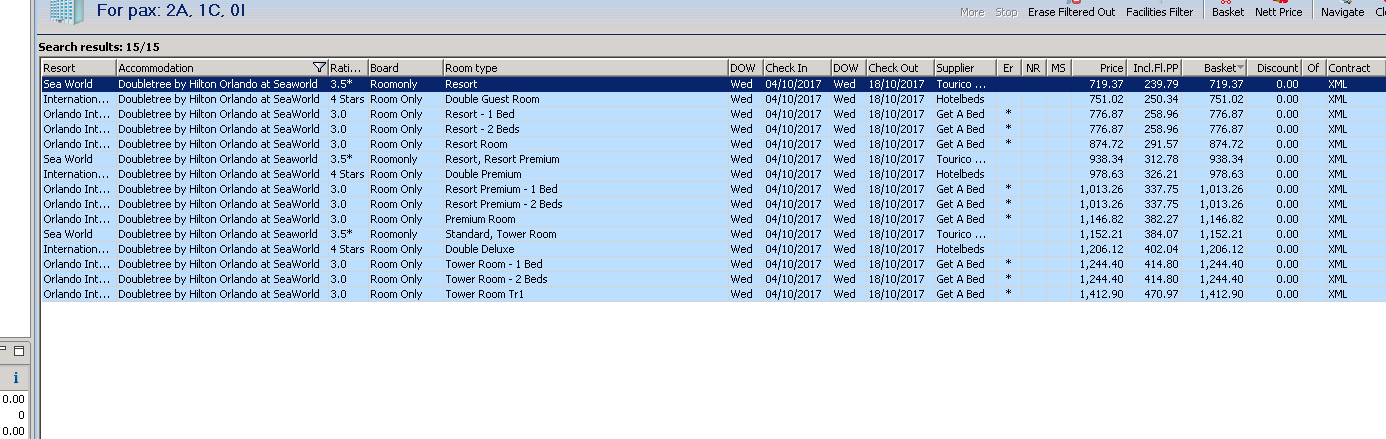The height and width of the screenshot is (439, 1386).
Task: Select the 'Tower Room - 1 Bed' row
Action: coord(713,264)
